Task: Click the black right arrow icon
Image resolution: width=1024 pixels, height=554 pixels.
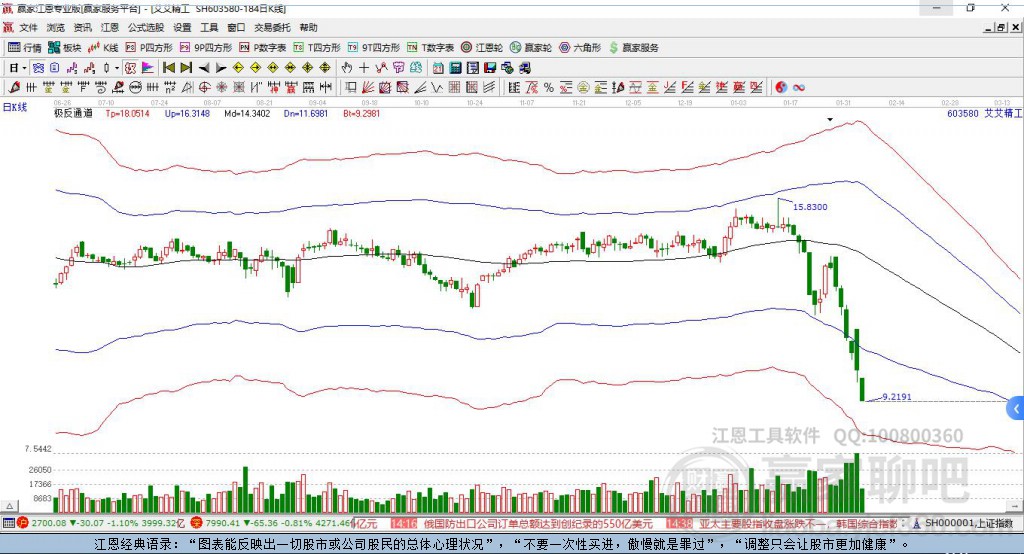Action: pos(221,68)
